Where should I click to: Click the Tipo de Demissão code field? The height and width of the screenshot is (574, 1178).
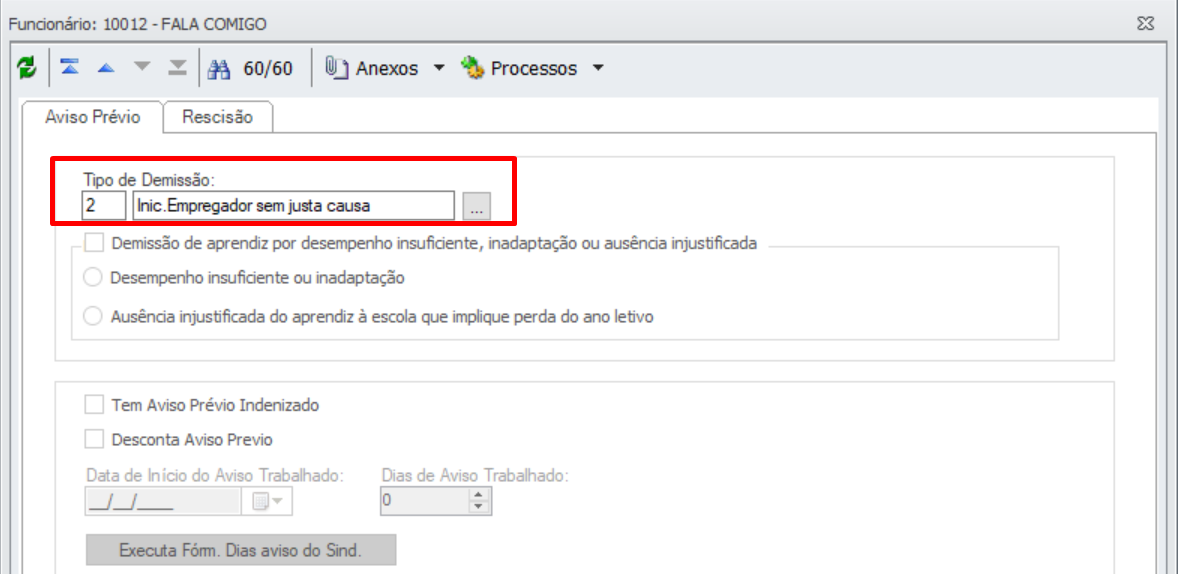(x=104, y=205)
